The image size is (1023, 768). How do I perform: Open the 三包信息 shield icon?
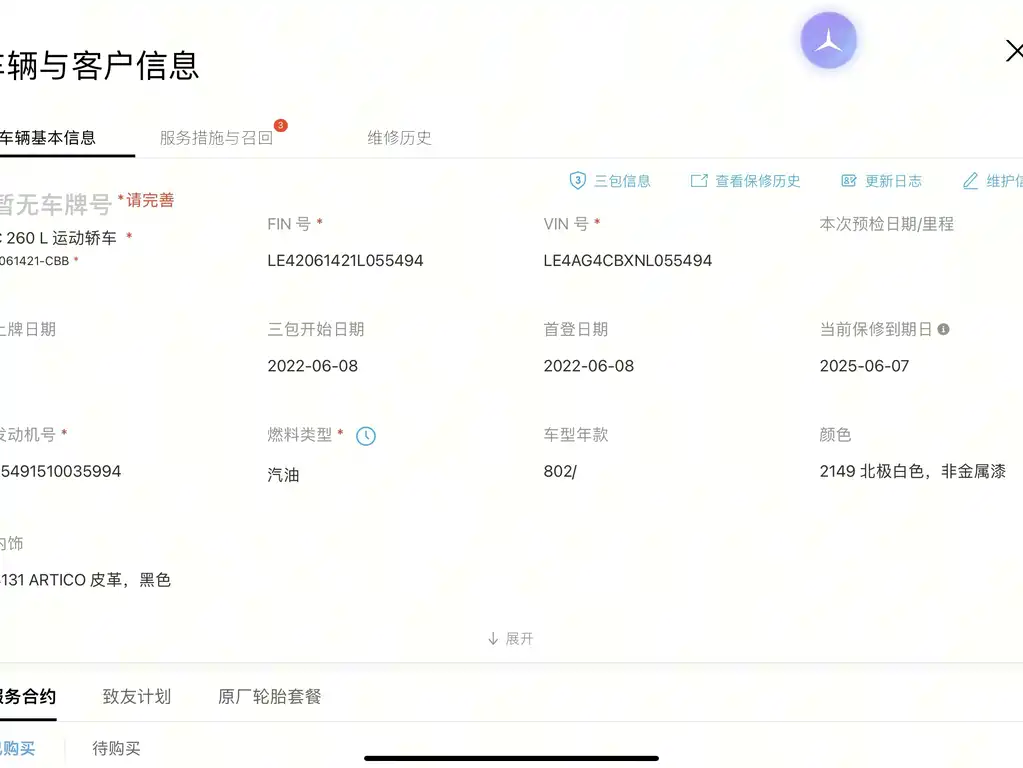(x=577, y=181)
